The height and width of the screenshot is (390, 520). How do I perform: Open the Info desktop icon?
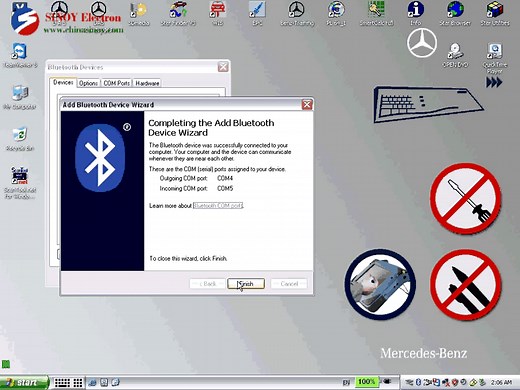pos(416,14)
